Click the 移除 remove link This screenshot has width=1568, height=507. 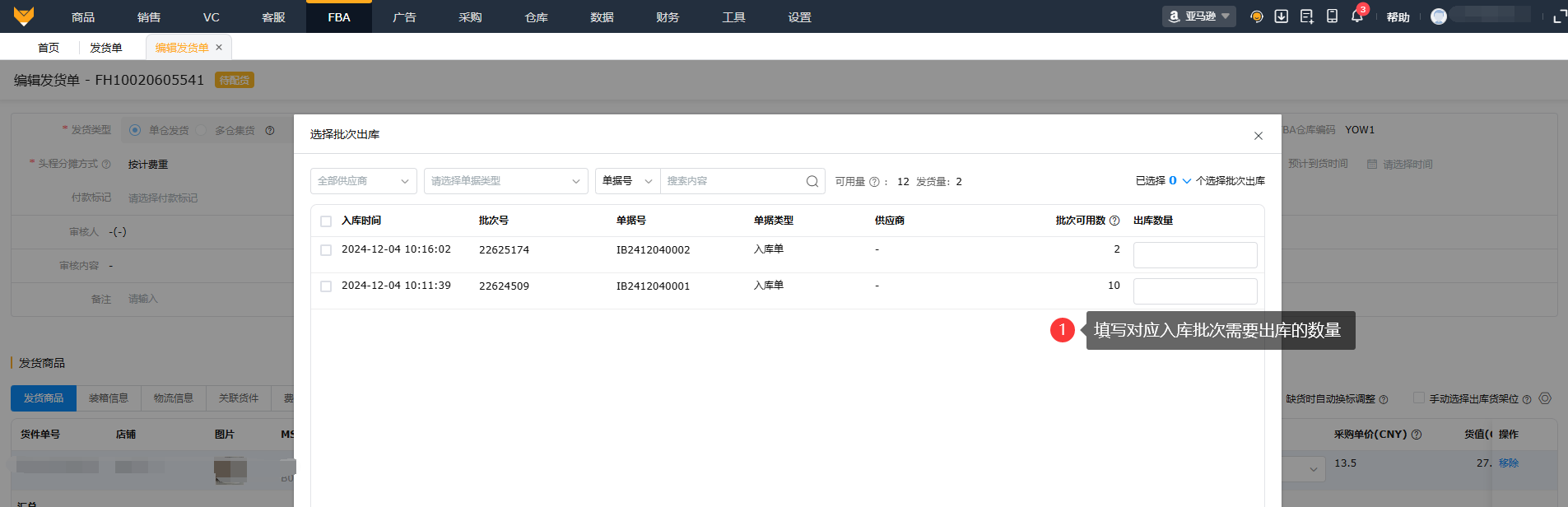(1508, 463)
